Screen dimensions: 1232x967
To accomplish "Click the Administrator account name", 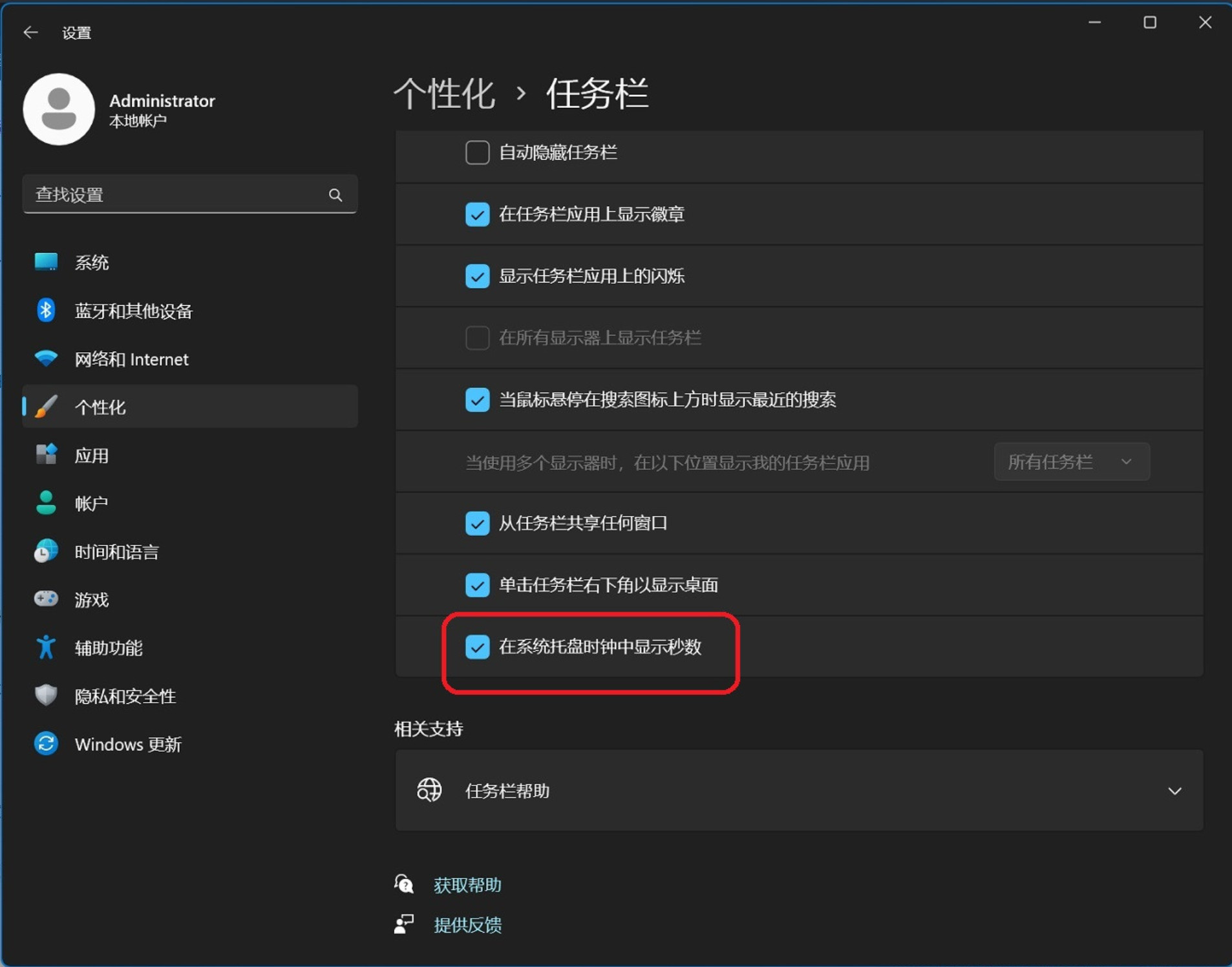I will (162, 101).
